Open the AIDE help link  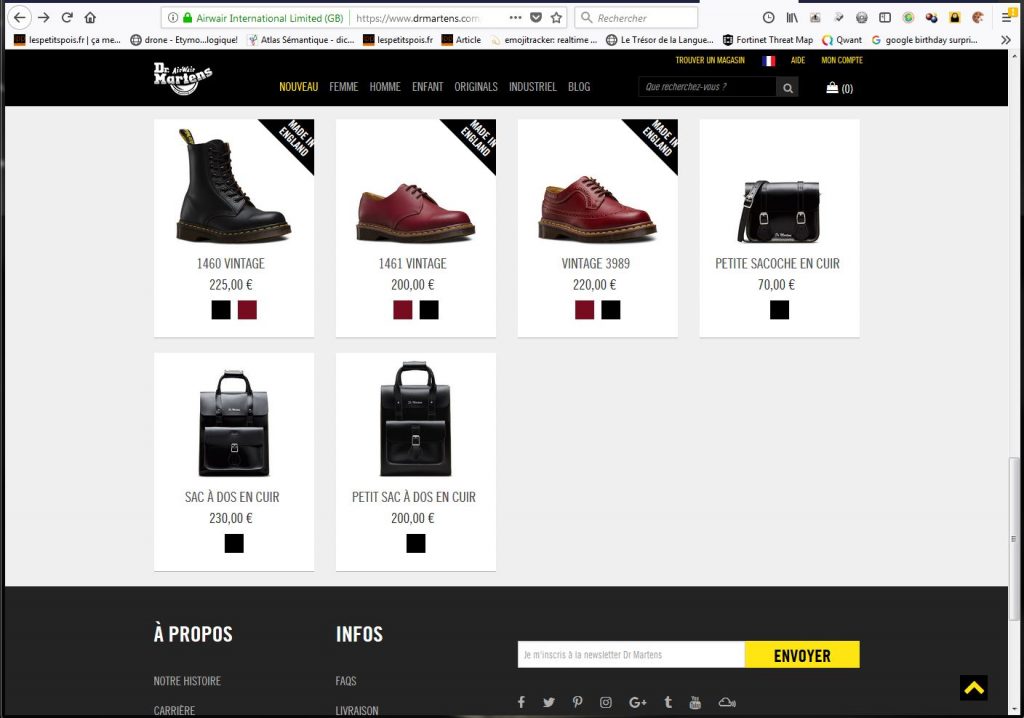pos(798,60)
